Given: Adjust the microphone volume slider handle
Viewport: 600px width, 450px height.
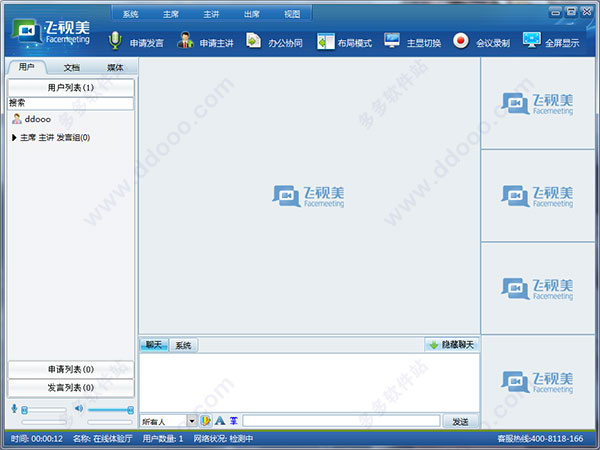Looking at the screenshot, I should pyautogui.click(x=24, y=410).
